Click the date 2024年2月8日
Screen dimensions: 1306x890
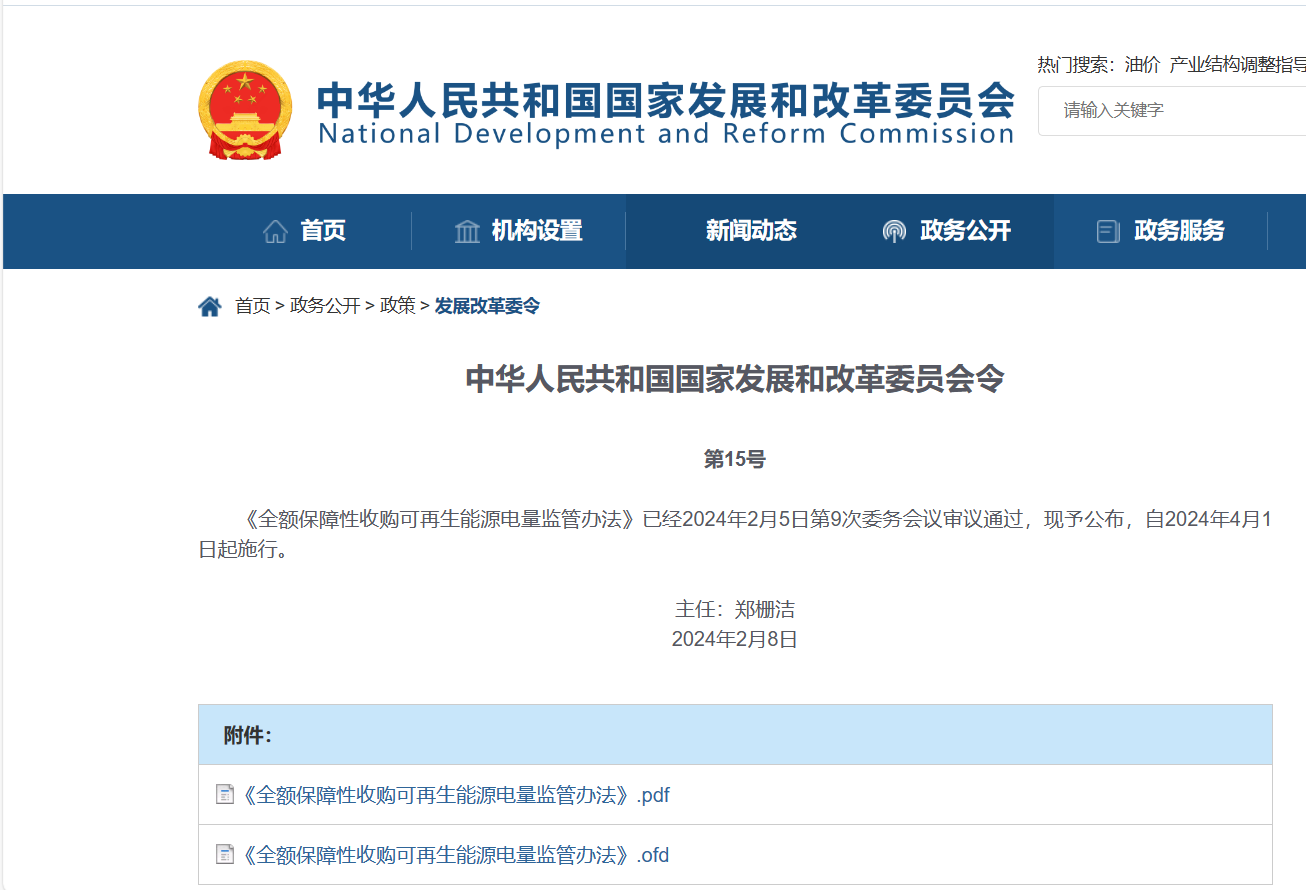(735, 639)
